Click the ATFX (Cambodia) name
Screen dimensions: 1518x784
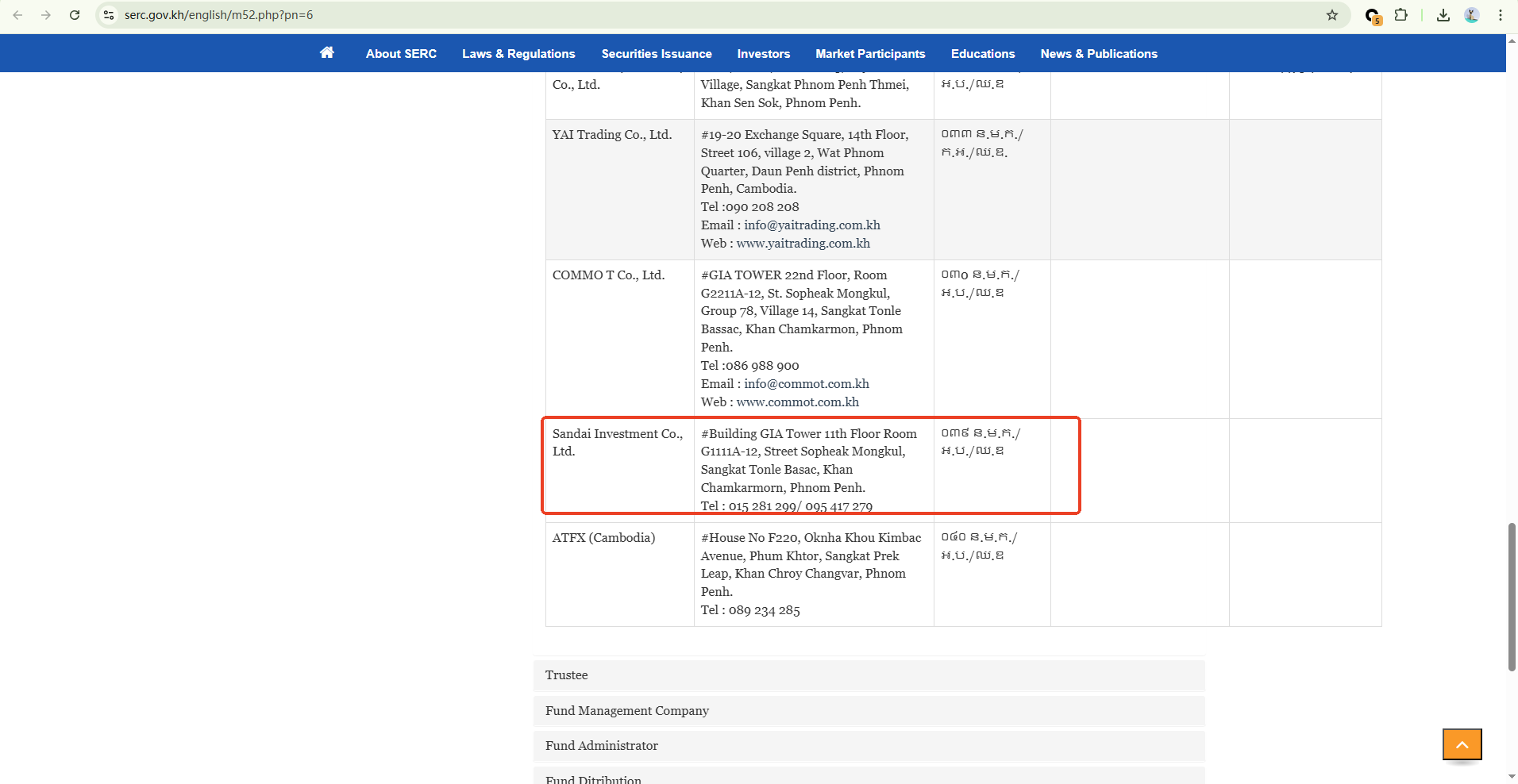[x=603, y=538]
